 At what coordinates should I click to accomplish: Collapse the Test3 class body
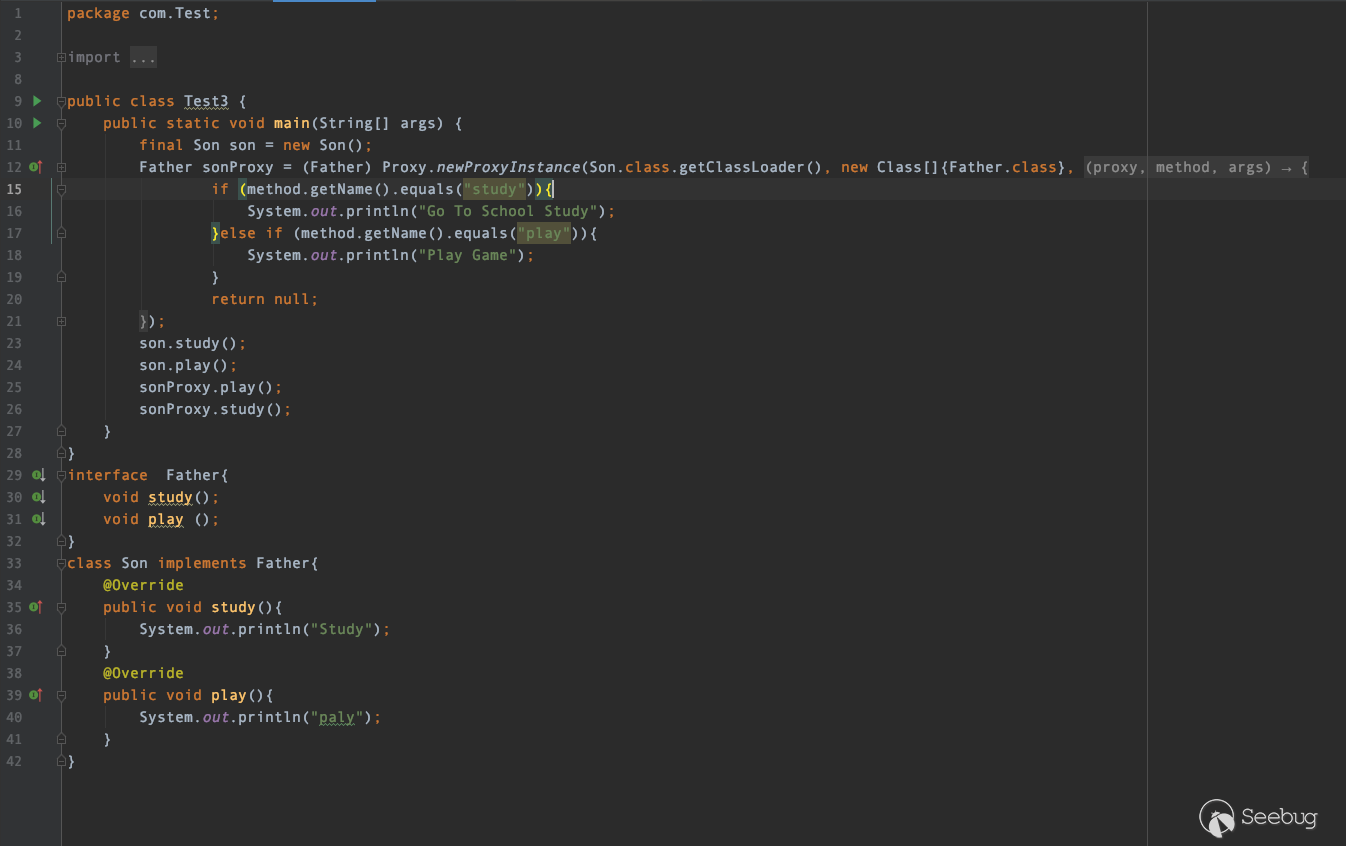[x=61, y=101]
